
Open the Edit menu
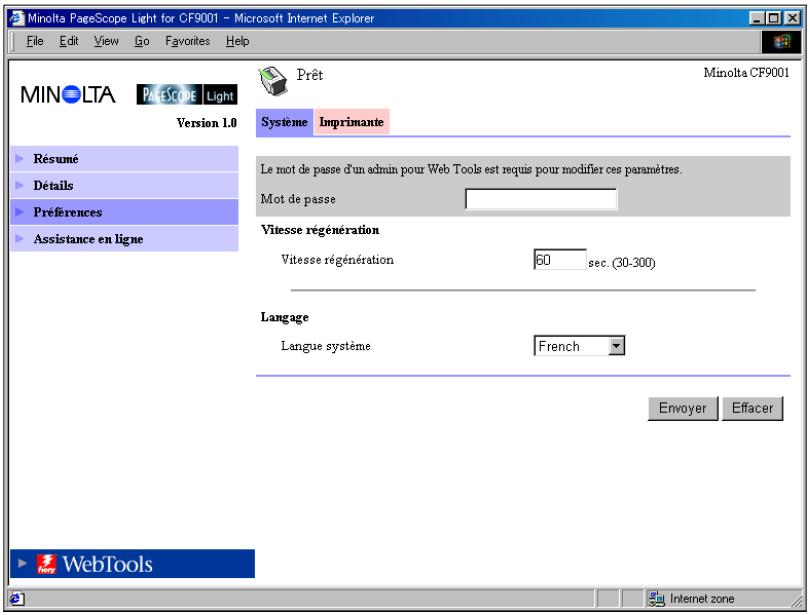(69, 41)
